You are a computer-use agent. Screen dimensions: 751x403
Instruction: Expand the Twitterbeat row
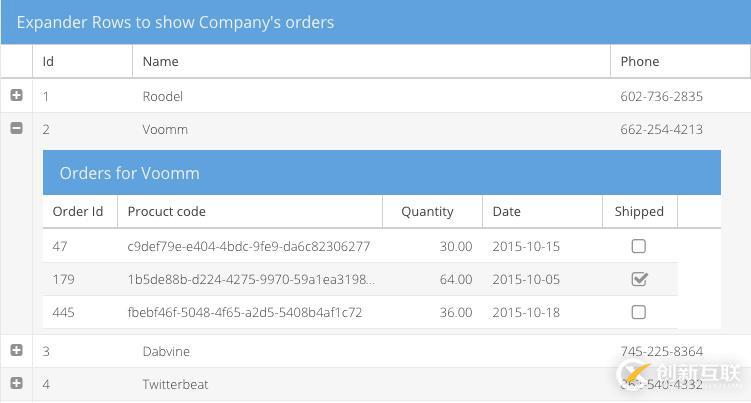click(x=17, y=383)
